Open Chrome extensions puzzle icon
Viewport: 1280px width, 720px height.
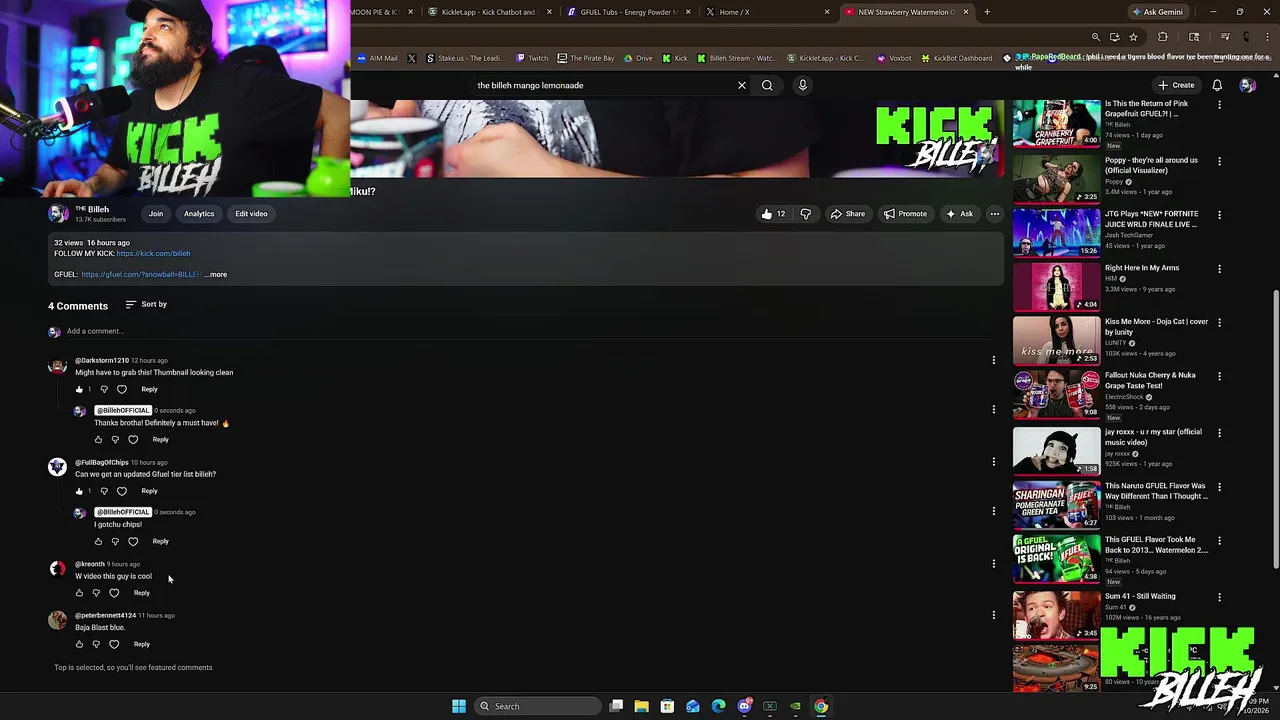tap(1162, 37)
